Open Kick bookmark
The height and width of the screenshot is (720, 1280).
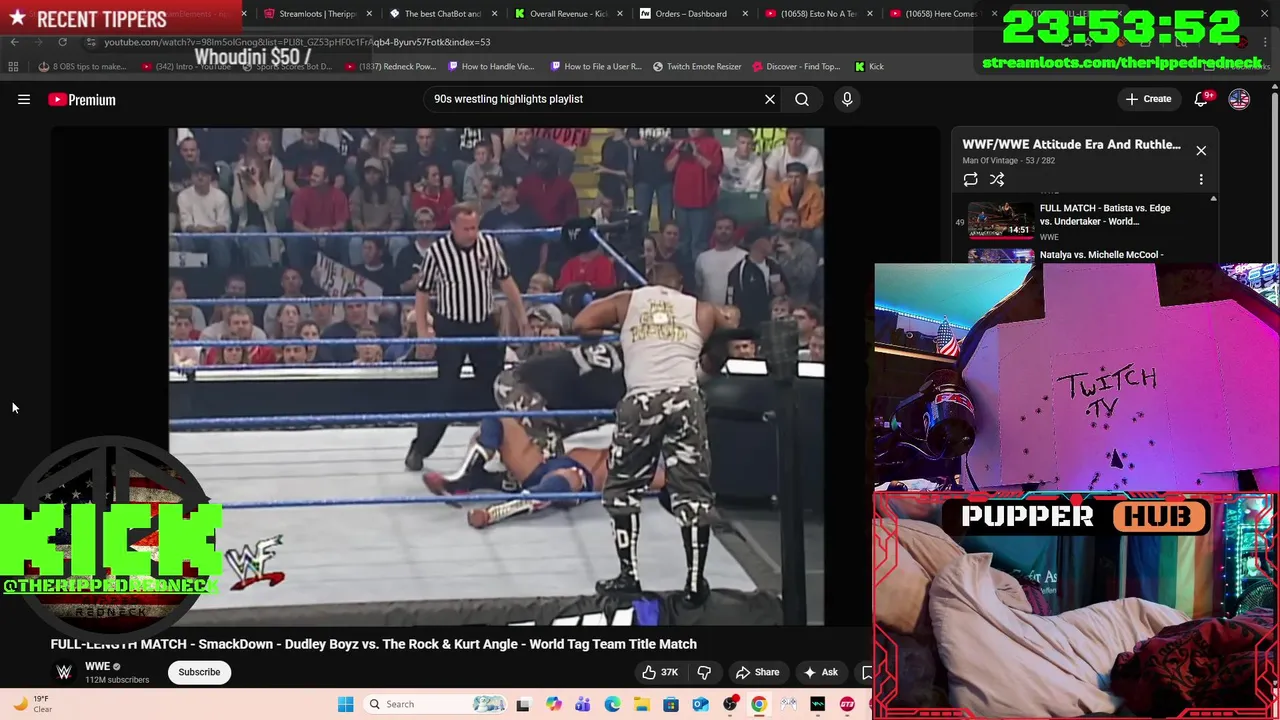pyautogui.click(x=869, y=66)
